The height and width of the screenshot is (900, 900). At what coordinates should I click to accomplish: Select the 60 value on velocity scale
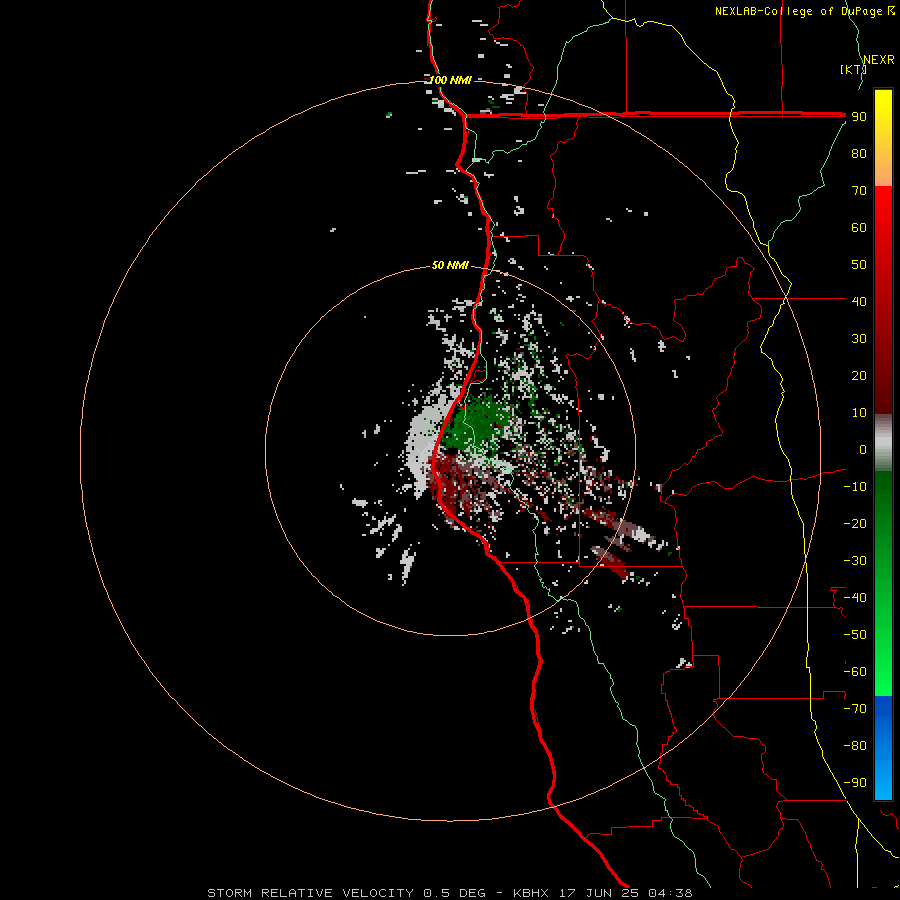[859, 228]
